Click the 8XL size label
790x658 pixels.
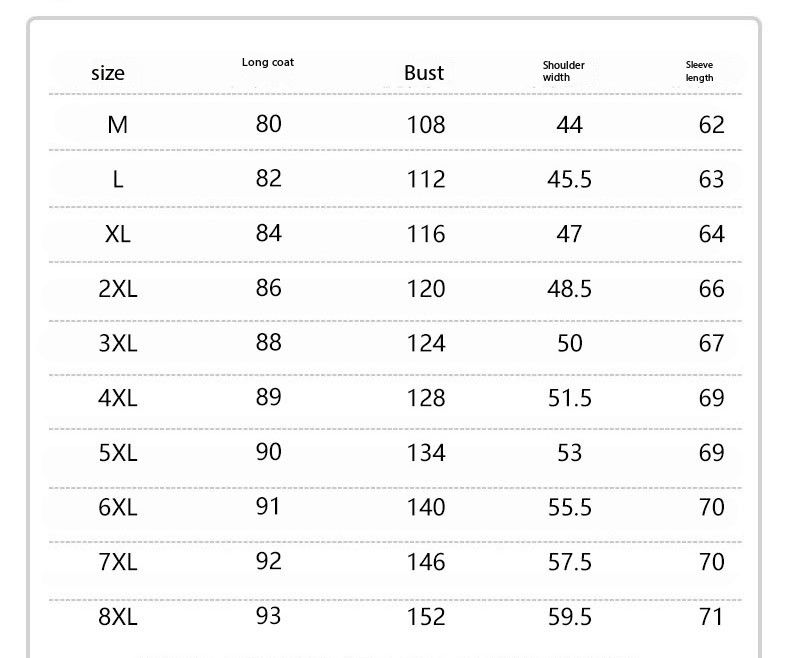click(118, 616)
